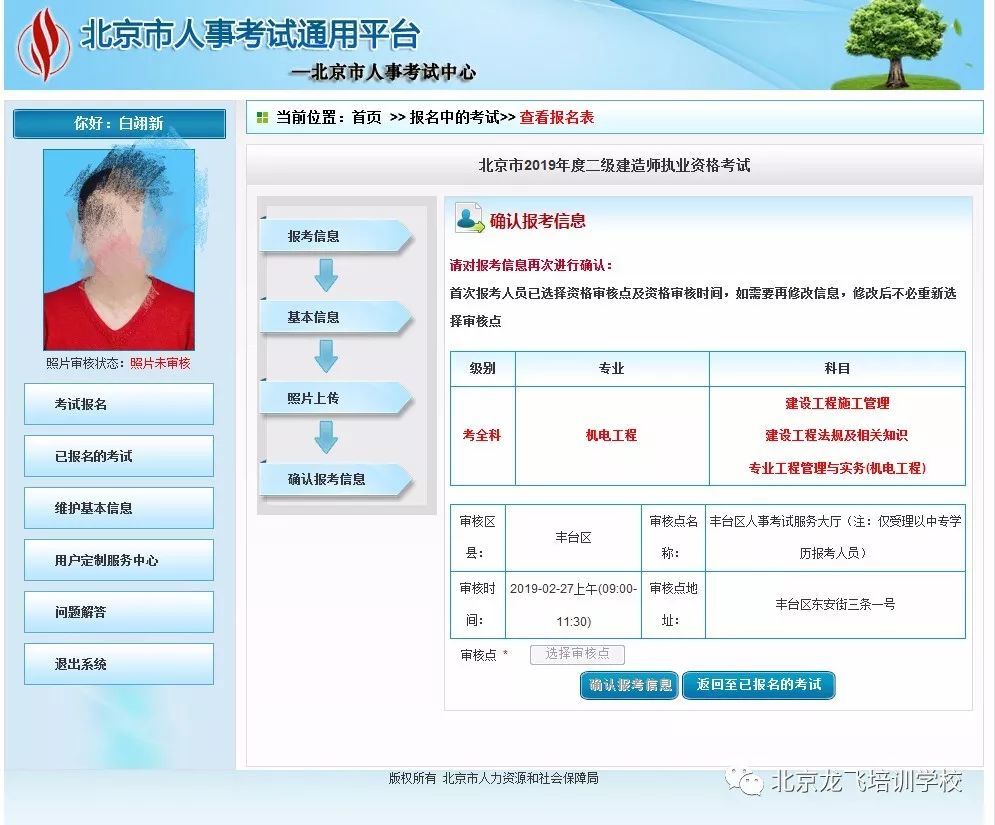995x825 pixels.
Task: Click the review time 2019-02-27 cell
Action: (574, 605)
